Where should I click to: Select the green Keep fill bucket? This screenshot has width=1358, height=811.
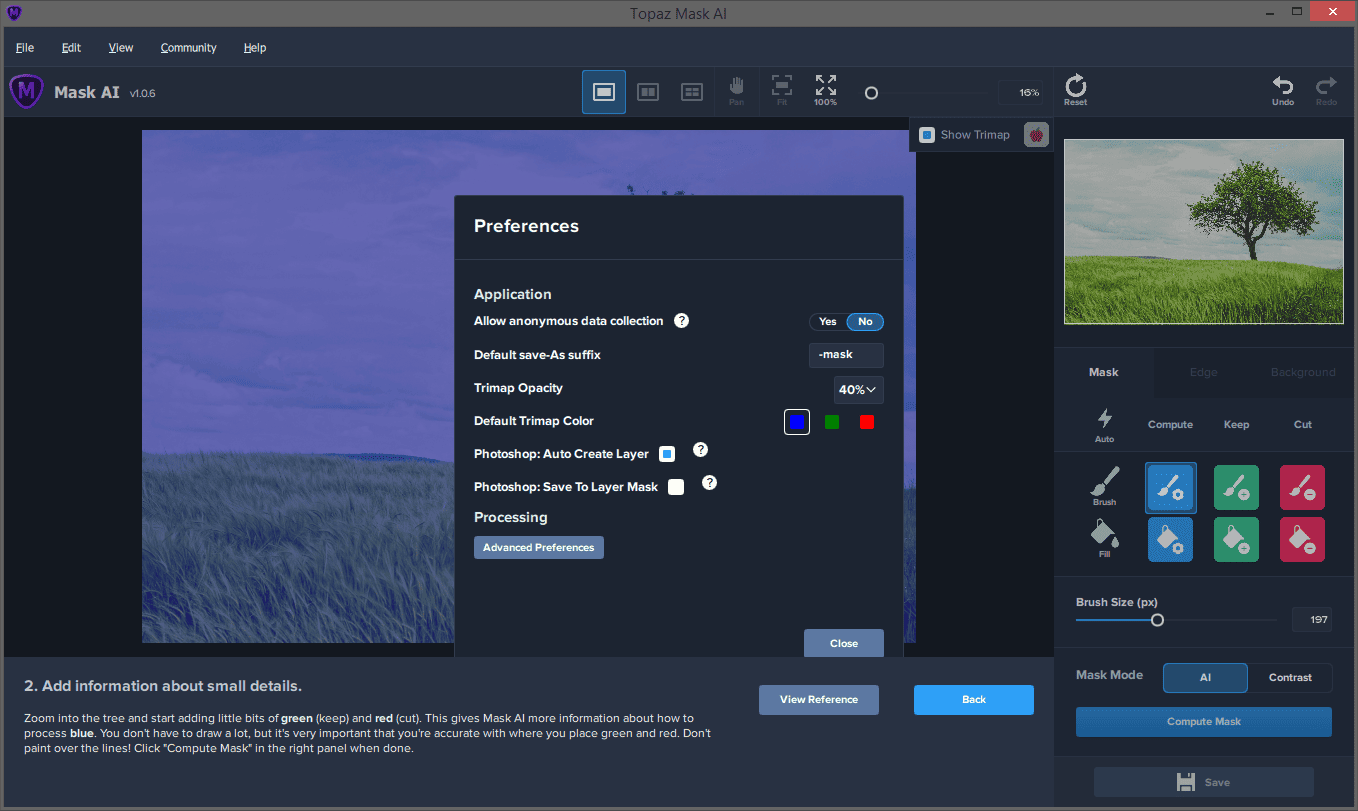[1236, 540]
